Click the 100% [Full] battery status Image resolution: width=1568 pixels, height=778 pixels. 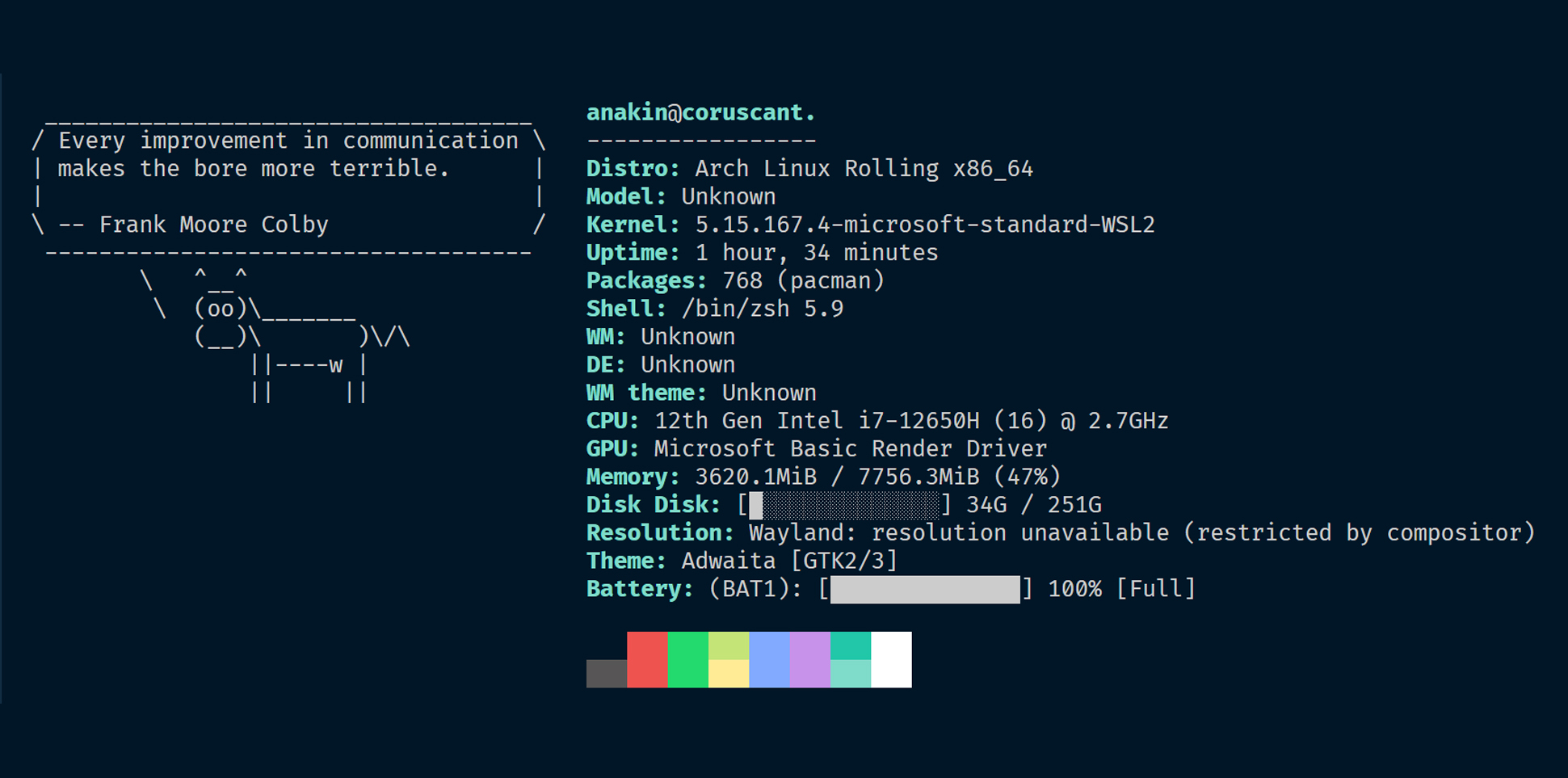click(x=1122, y=589)
